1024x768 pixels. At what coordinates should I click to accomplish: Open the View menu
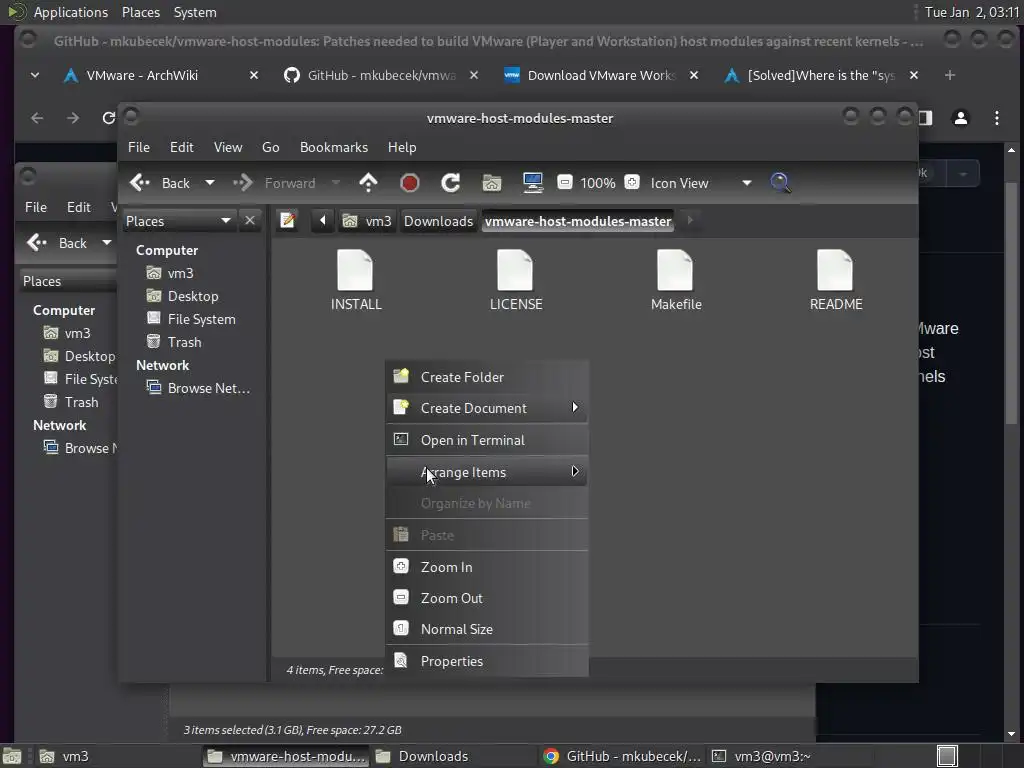pos(228,147)
